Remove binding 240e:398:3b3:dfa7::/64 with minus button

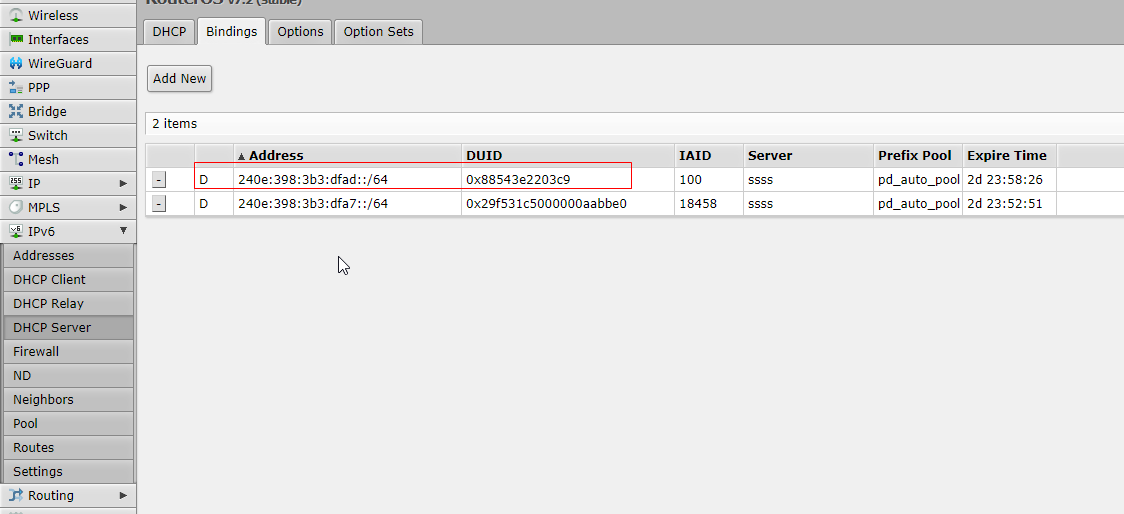(159, 204)
